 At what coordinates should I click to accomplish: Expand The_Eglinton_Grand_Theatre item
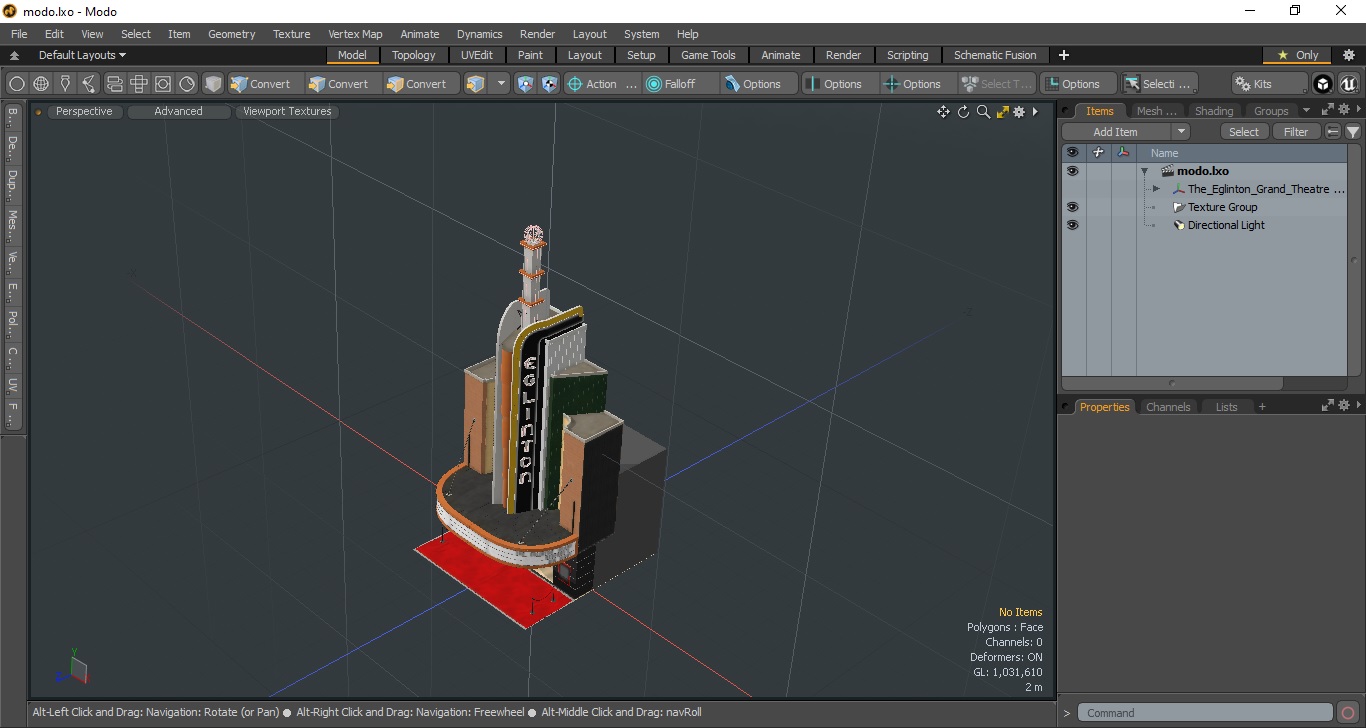pyautogui.click(x=1156, y=189)
